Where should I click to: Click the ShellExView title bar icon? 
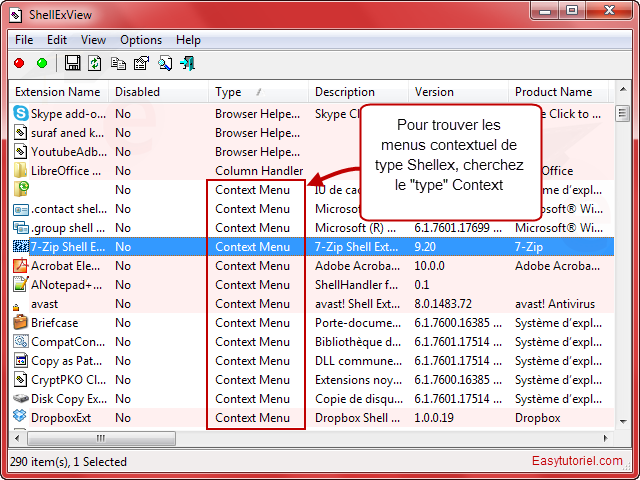tap(16, 16)
